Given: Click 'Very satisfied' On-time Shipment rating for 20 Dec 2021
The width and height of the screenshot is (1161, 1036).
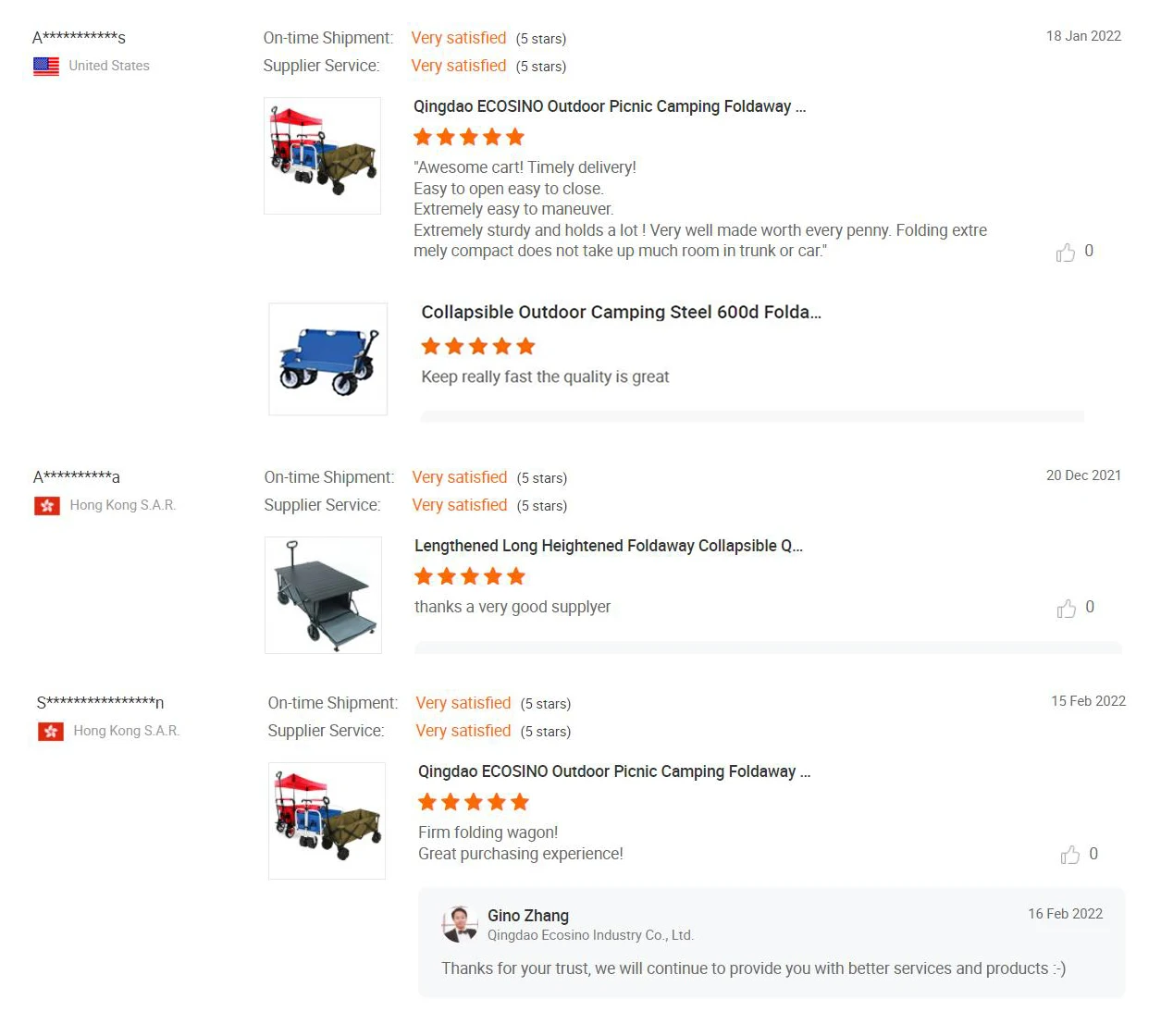Looking at the screenshot, I should 460,477.
